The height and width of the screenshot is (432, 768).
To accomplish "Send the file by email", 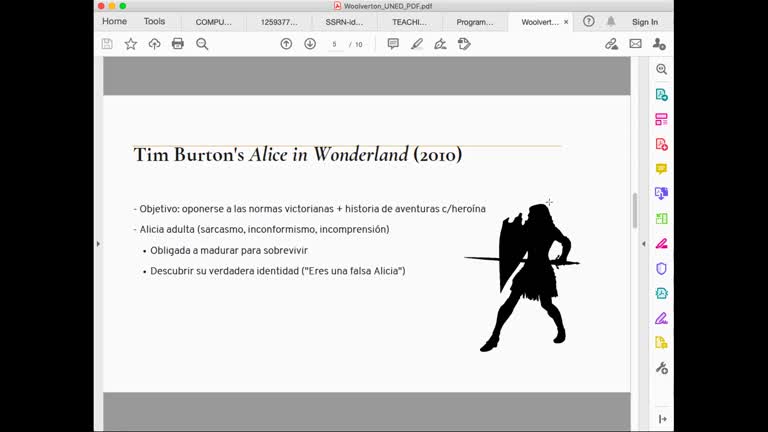I will click(635, 44).
